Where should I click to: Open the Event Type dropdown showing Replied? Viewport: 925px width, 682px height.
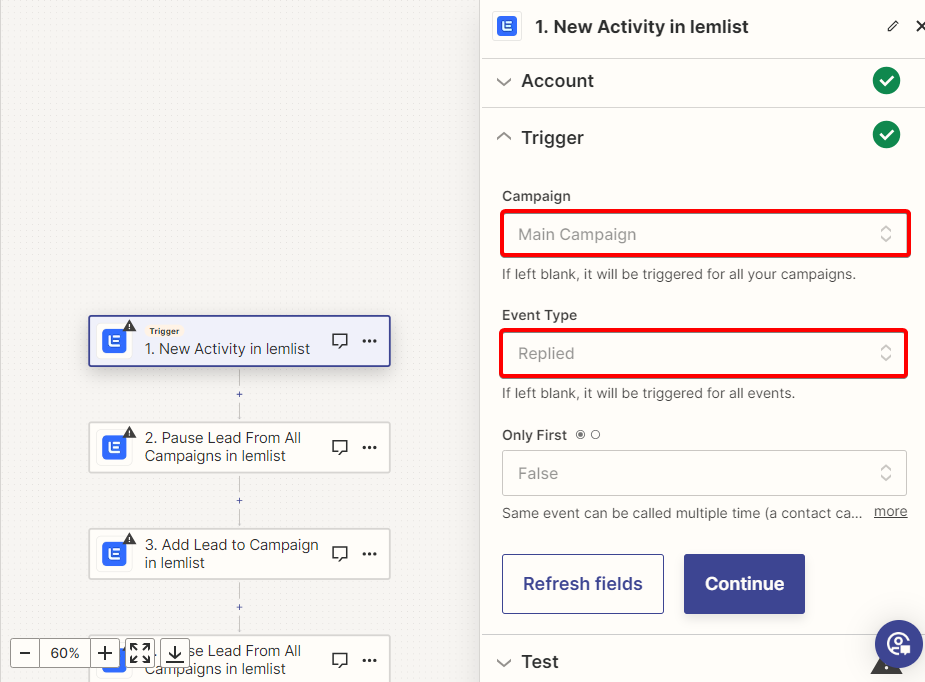click(703, 353)
